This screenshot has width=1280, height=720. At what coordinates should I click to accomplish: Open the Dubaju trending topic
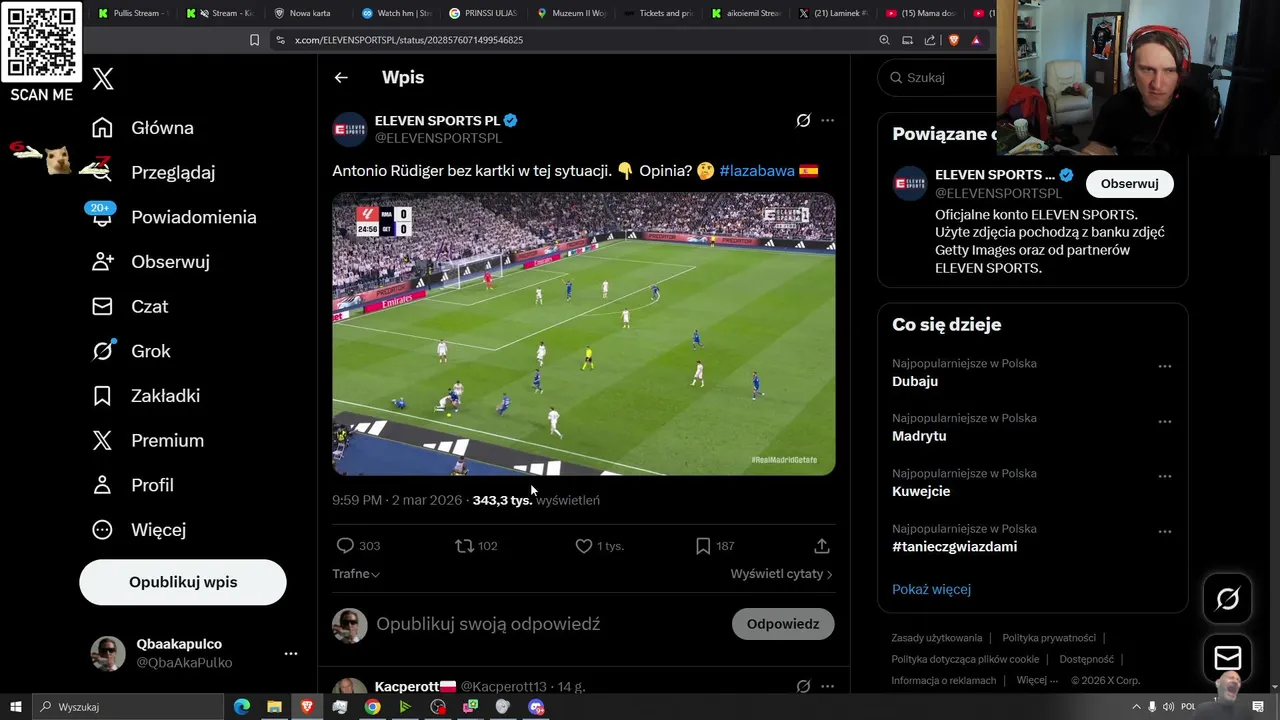pyautogui.click(x=915, y=381)
